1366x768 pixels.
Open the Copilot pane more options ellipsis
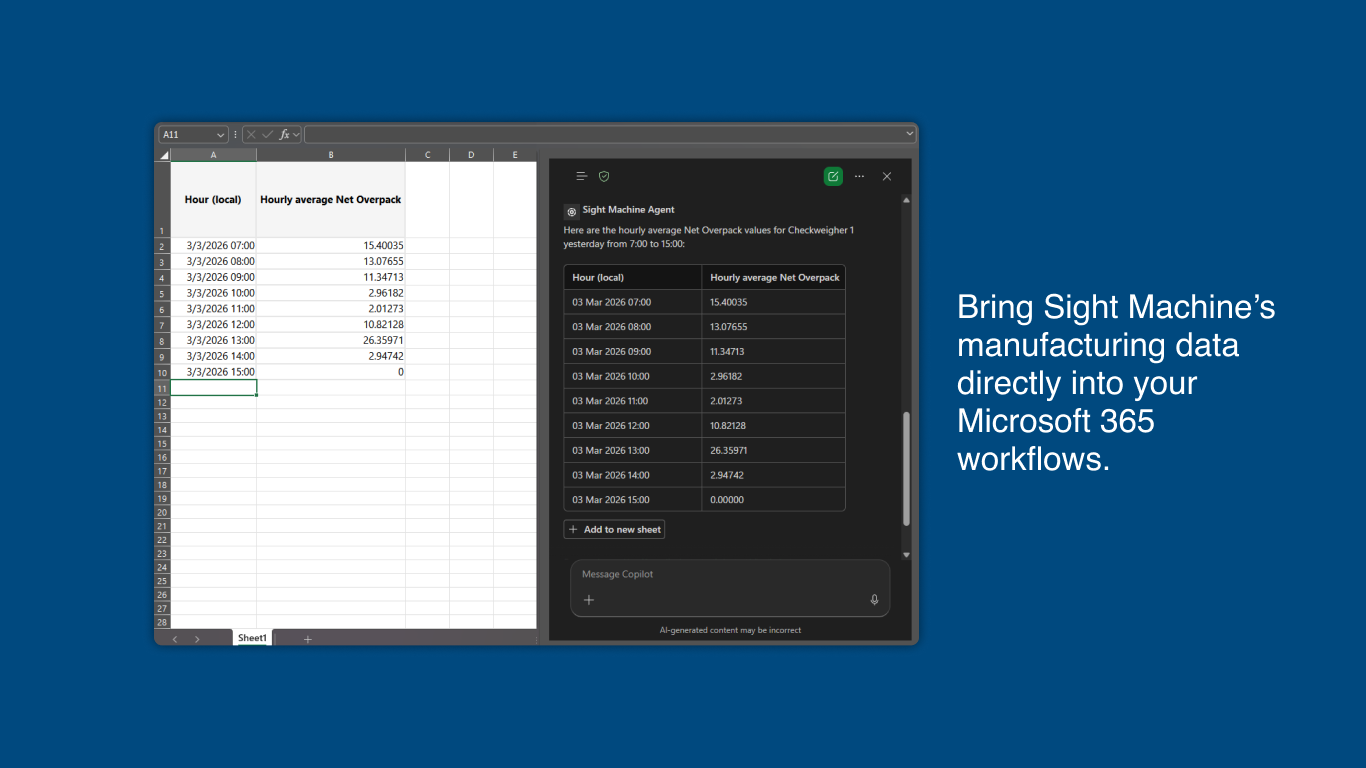click(x=859, y=176)
